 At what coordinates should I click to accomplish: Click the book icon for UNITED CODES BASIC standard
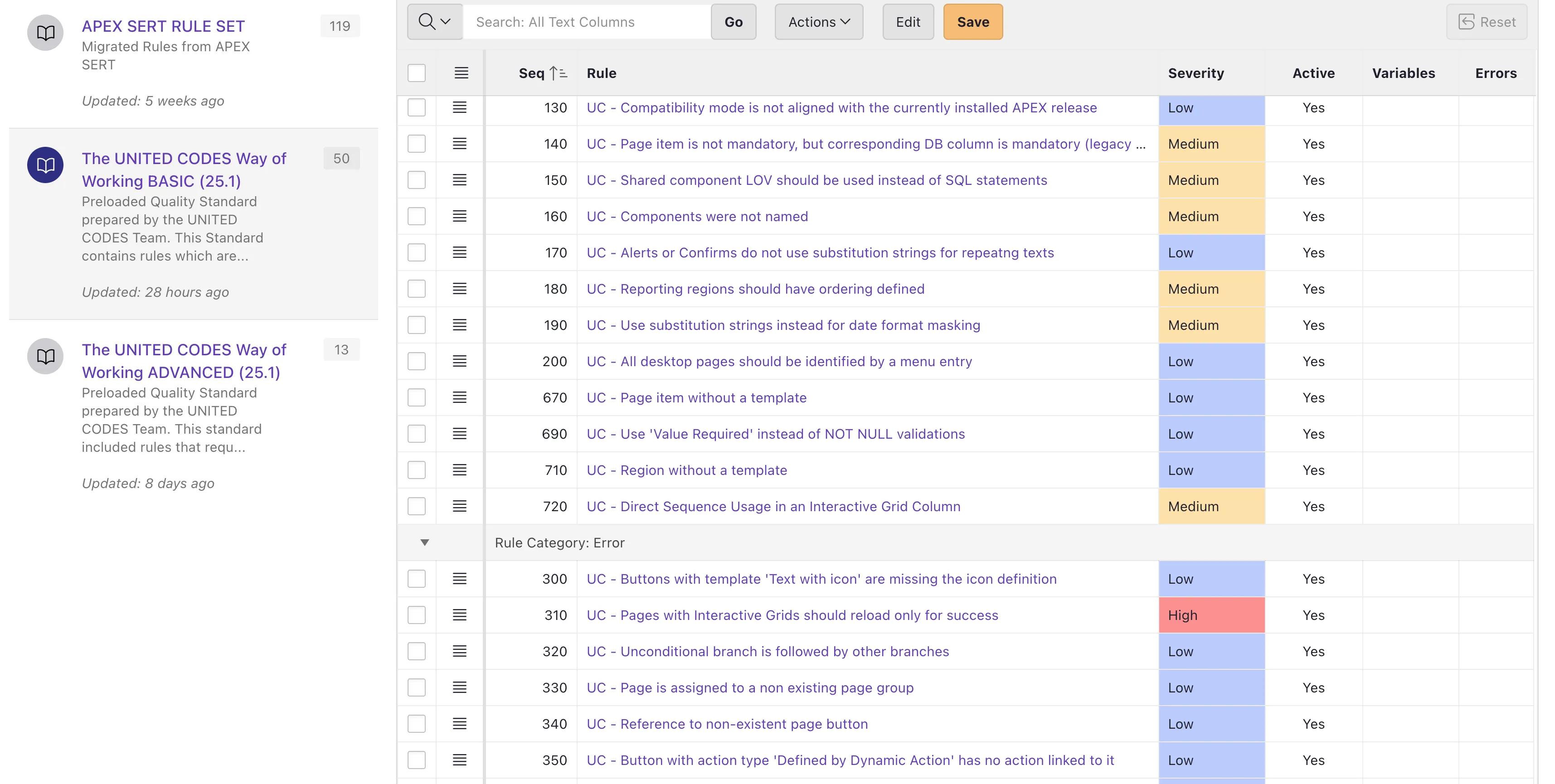point(45,165)
